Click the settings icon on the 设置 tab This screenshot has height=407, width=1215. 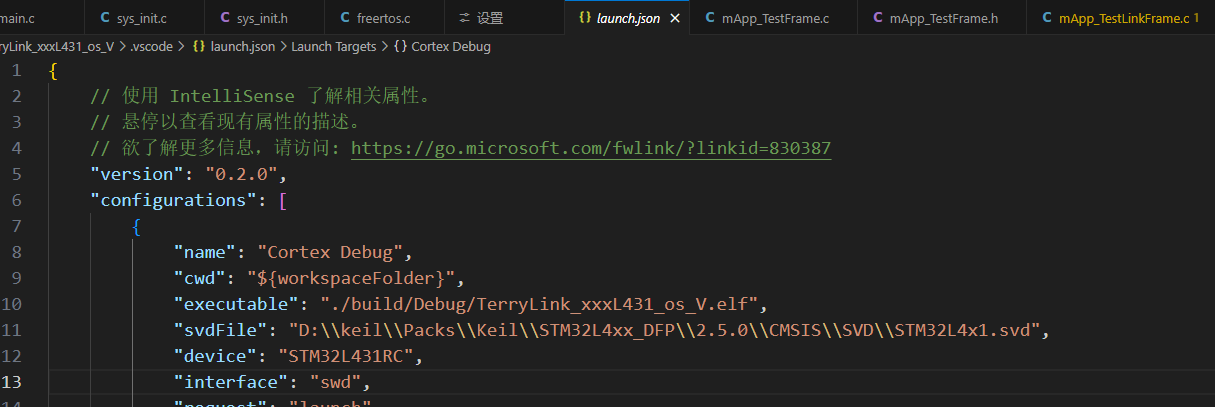[x=464, y=18]
